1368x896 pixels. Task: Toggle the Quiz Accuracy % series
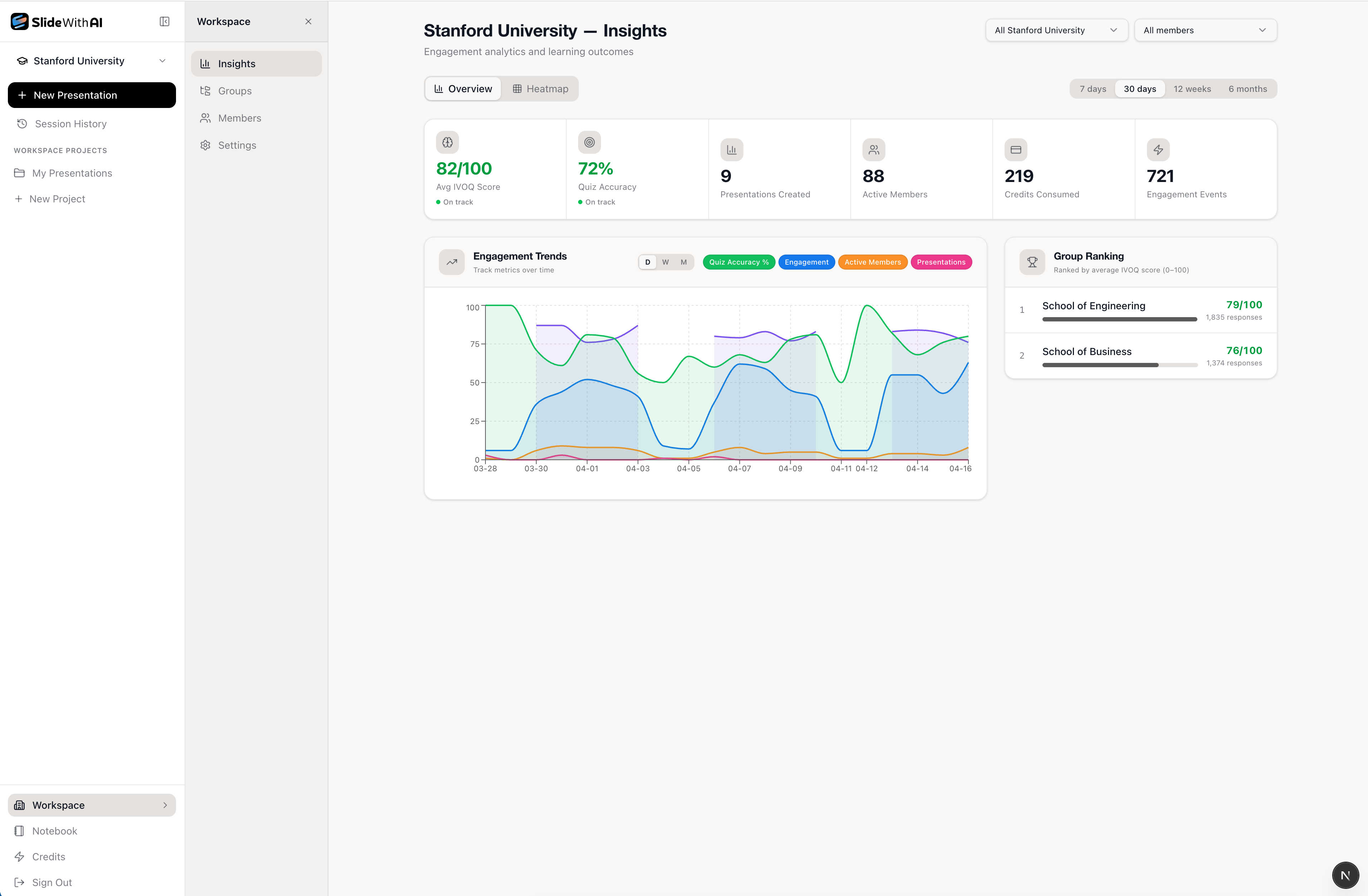739,262
